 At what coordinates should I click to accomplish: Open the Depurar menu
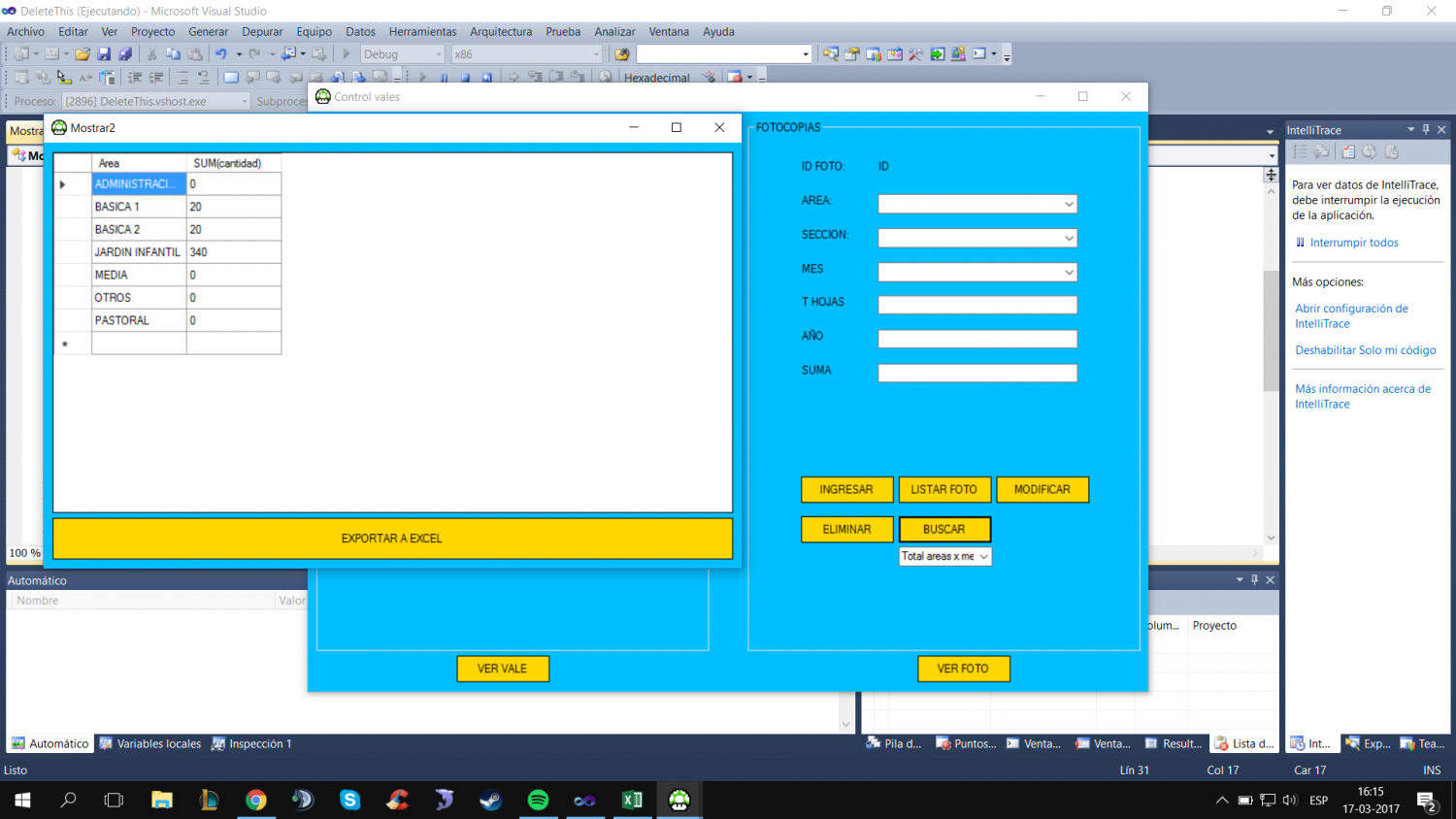[262, 32]
